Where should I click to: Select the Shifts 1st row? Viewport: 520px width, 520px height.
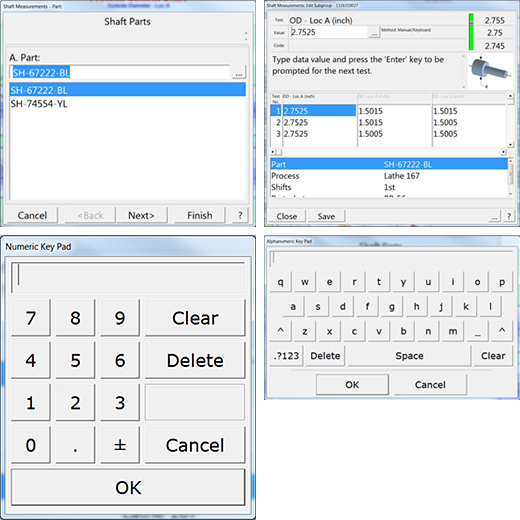pyautogui.click(x=389, y=187)
